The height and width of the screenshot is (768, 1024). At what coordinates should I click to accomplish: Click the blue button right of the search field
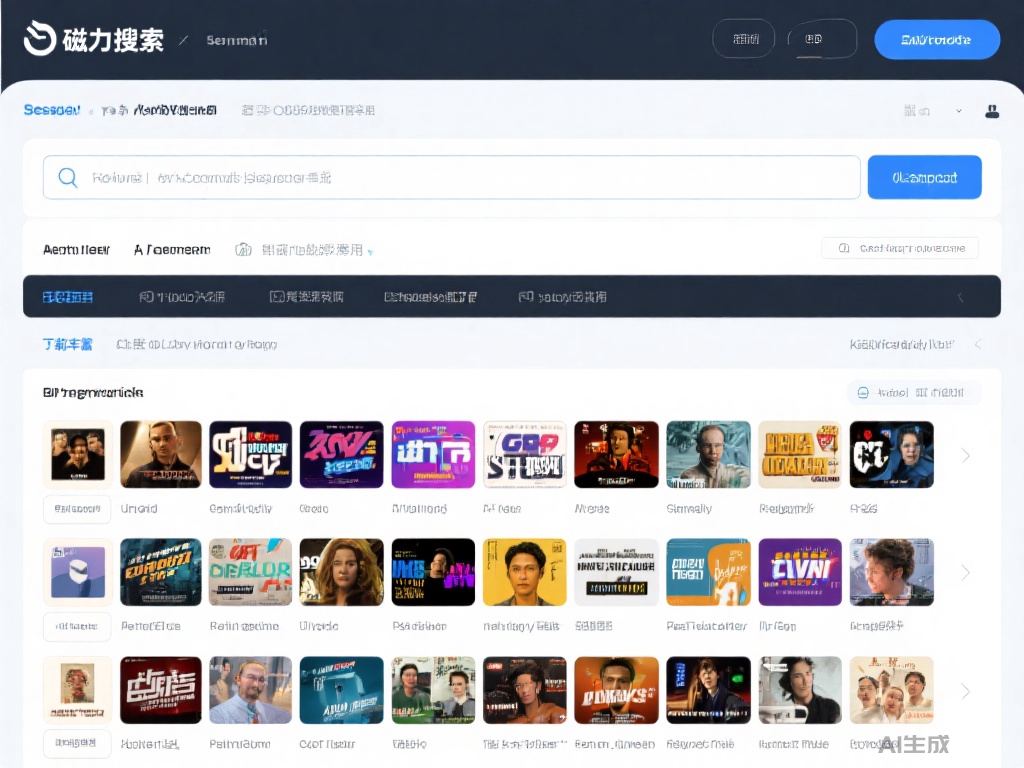pos(924,177)
